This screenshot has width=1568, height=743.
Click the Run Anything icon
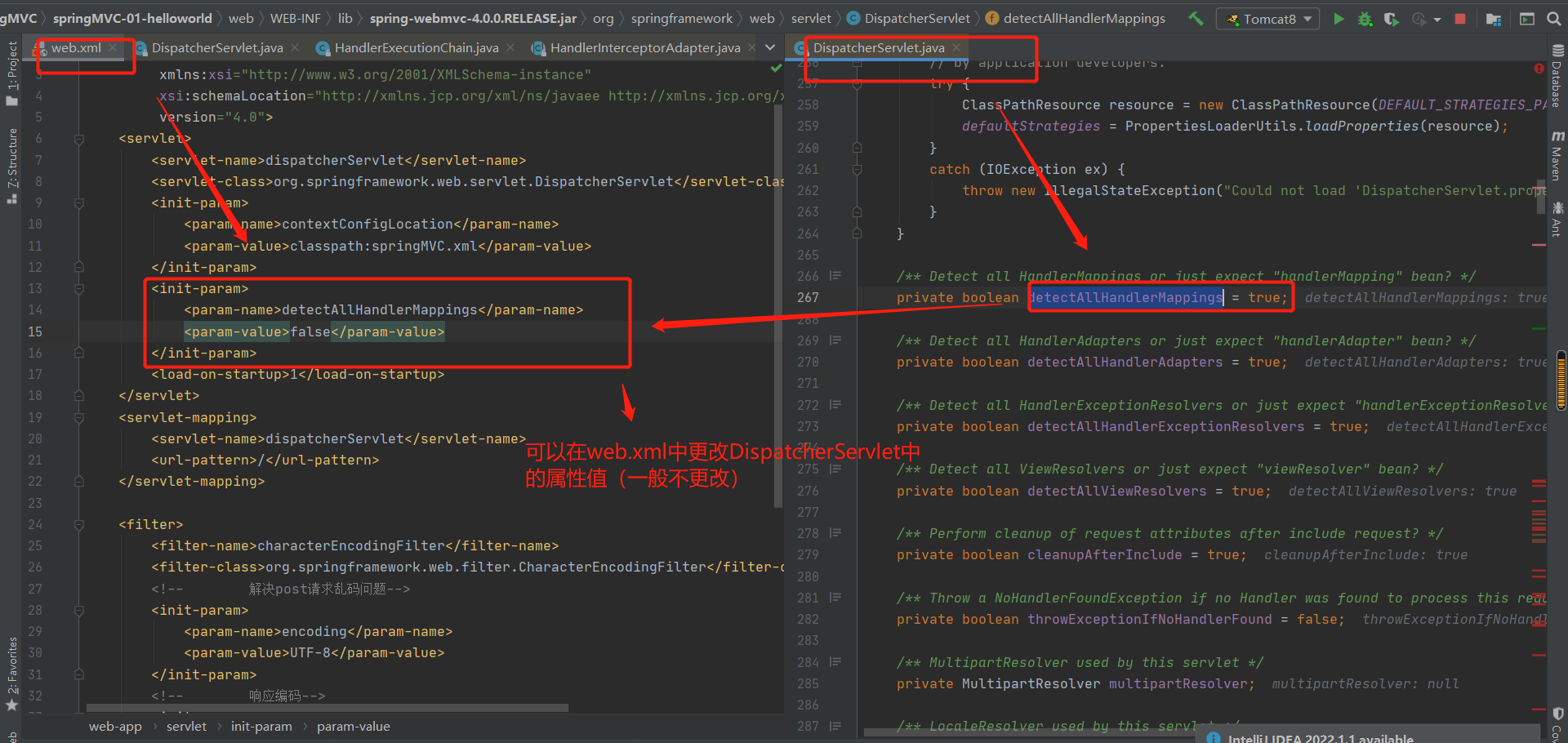[x=1527, y=19]
